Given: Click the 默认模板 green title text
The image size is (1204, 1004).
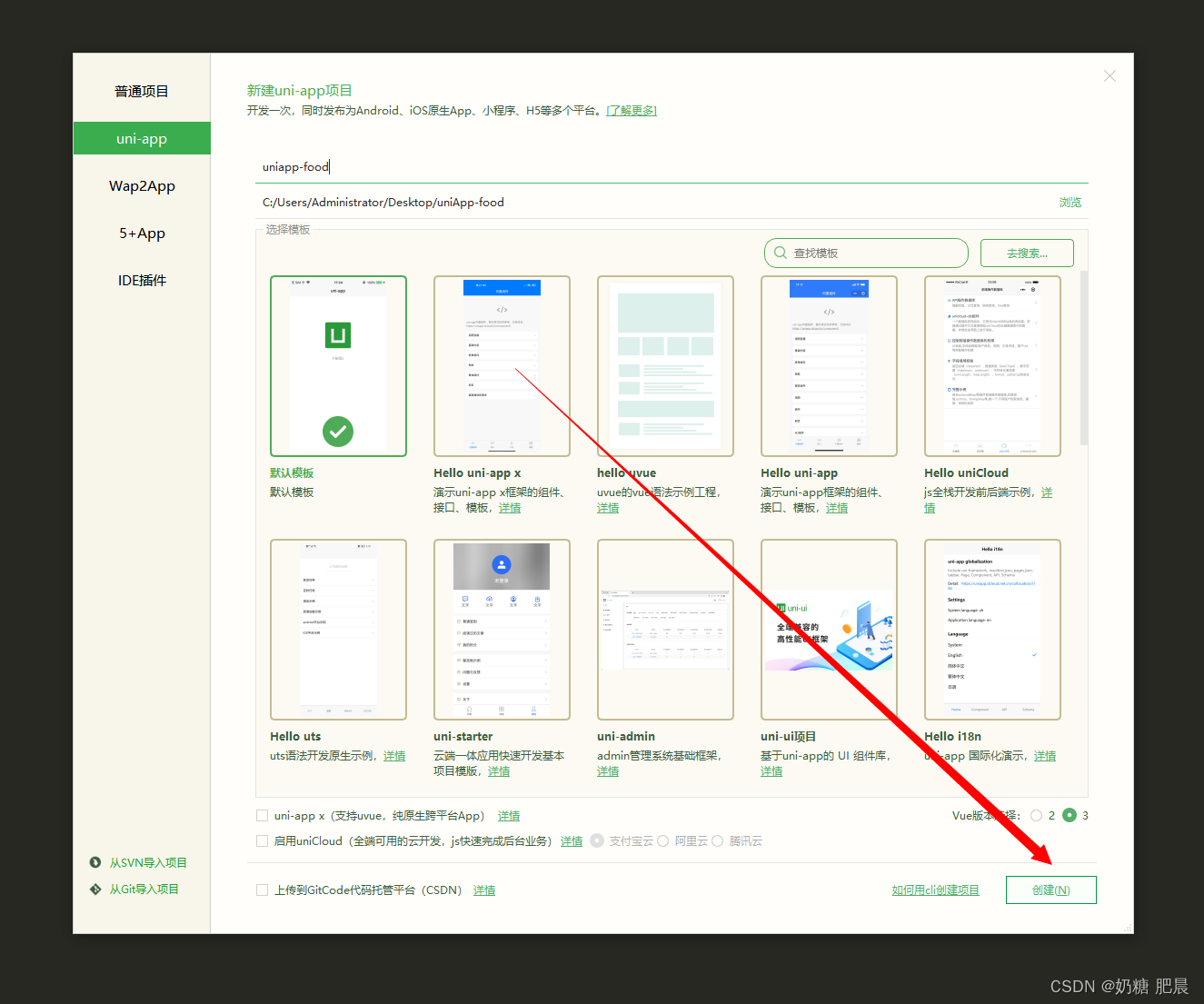Looking at the screenshot, I should [x=292, y=473].
